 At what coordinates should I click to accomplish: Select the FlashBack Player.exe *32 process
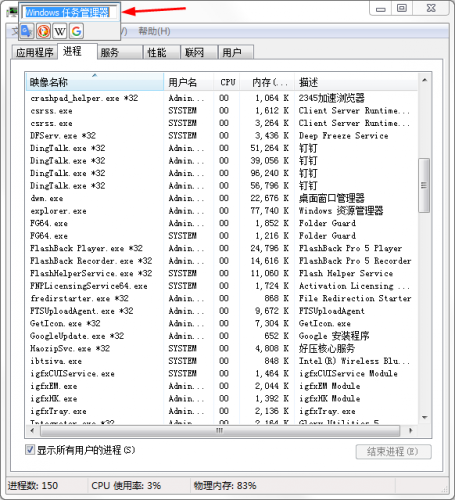tap(222, 248)
